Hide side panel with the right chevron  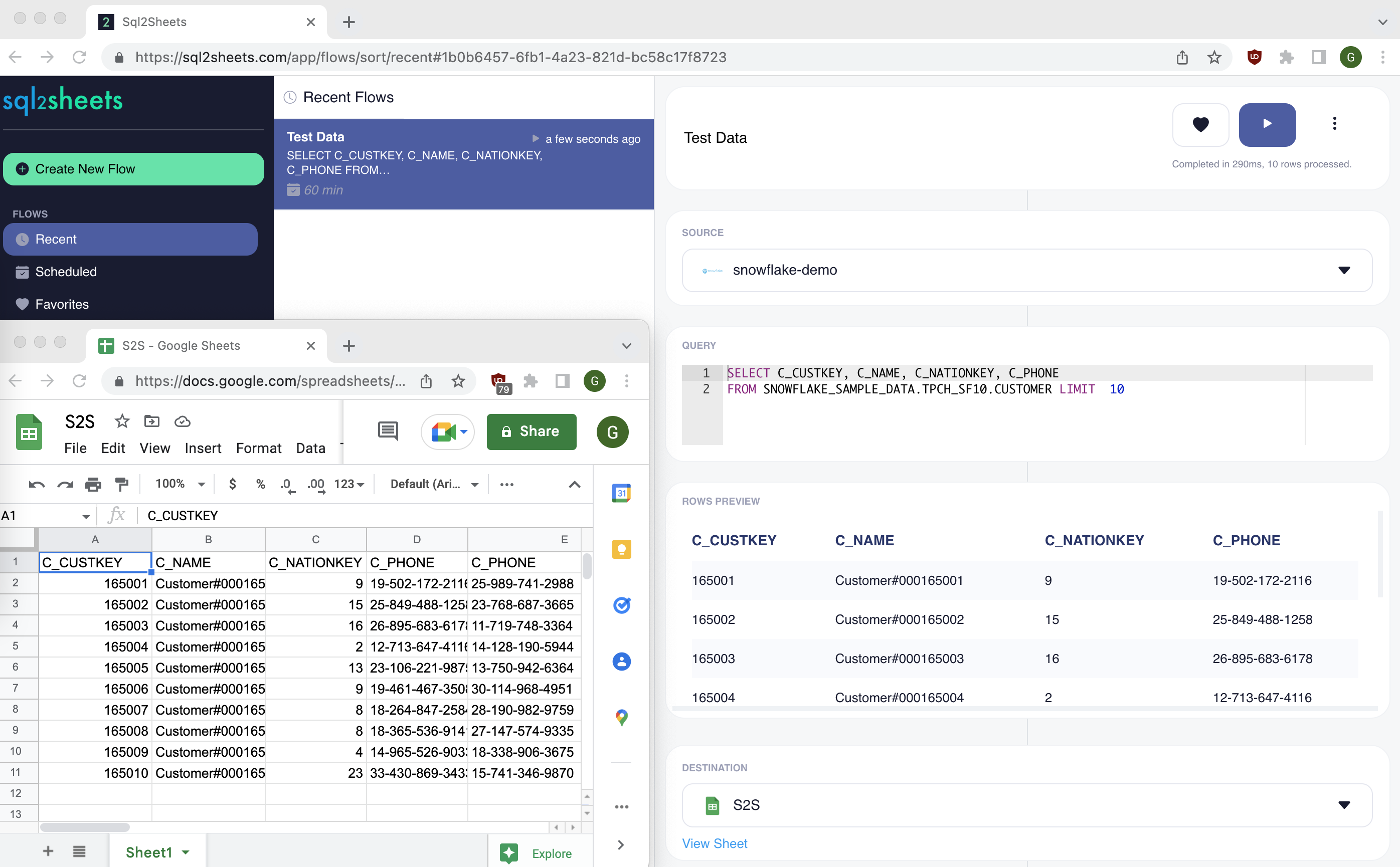tap(620, 844)
